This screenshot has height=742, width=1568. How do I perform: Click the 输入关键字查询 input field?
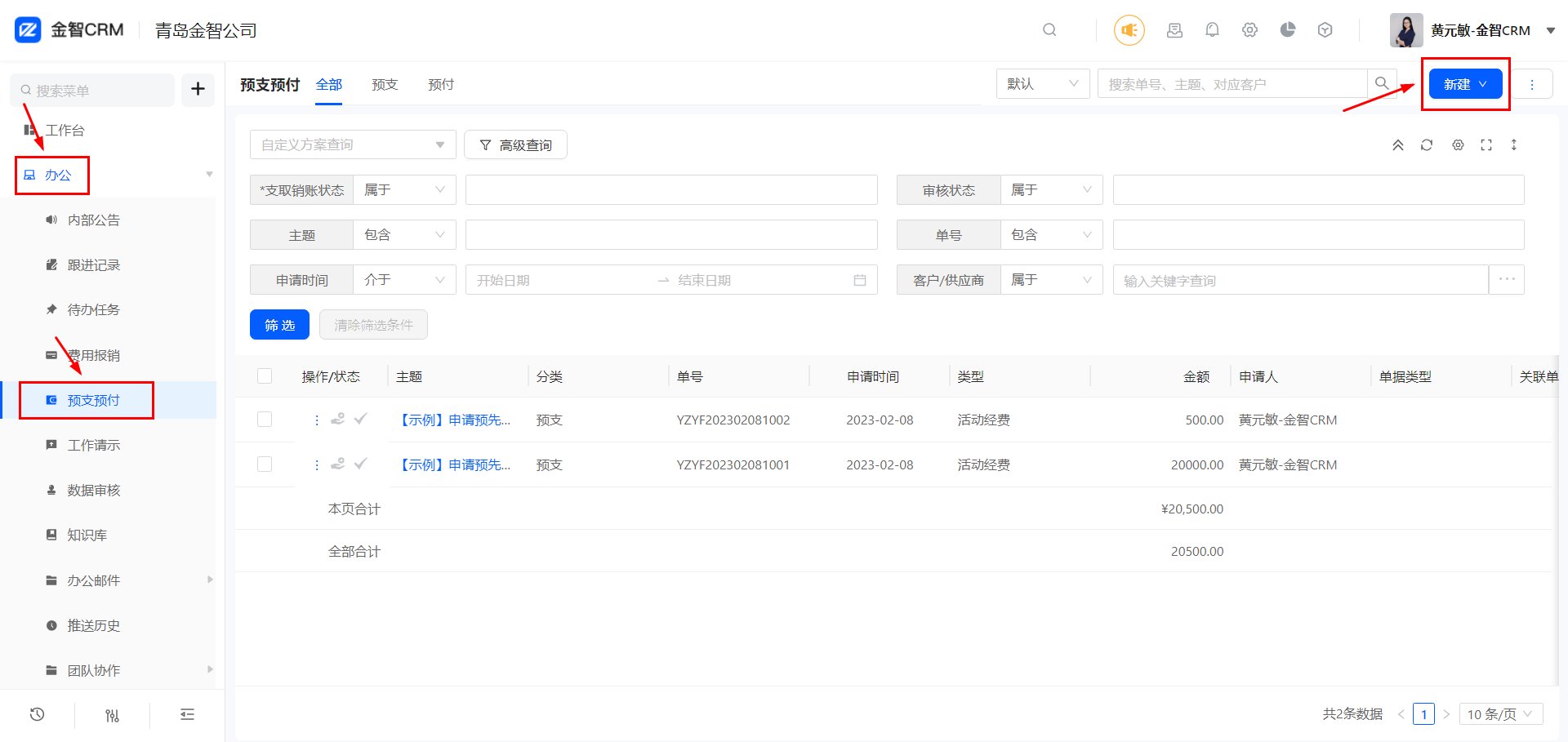pos(1300,280)
